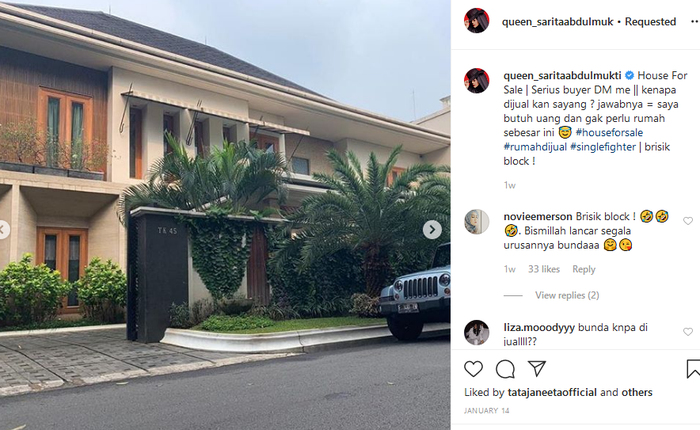Click the Requested follow button
The width and height of the screenshot is (700, 430).
[x=650, y=21]
